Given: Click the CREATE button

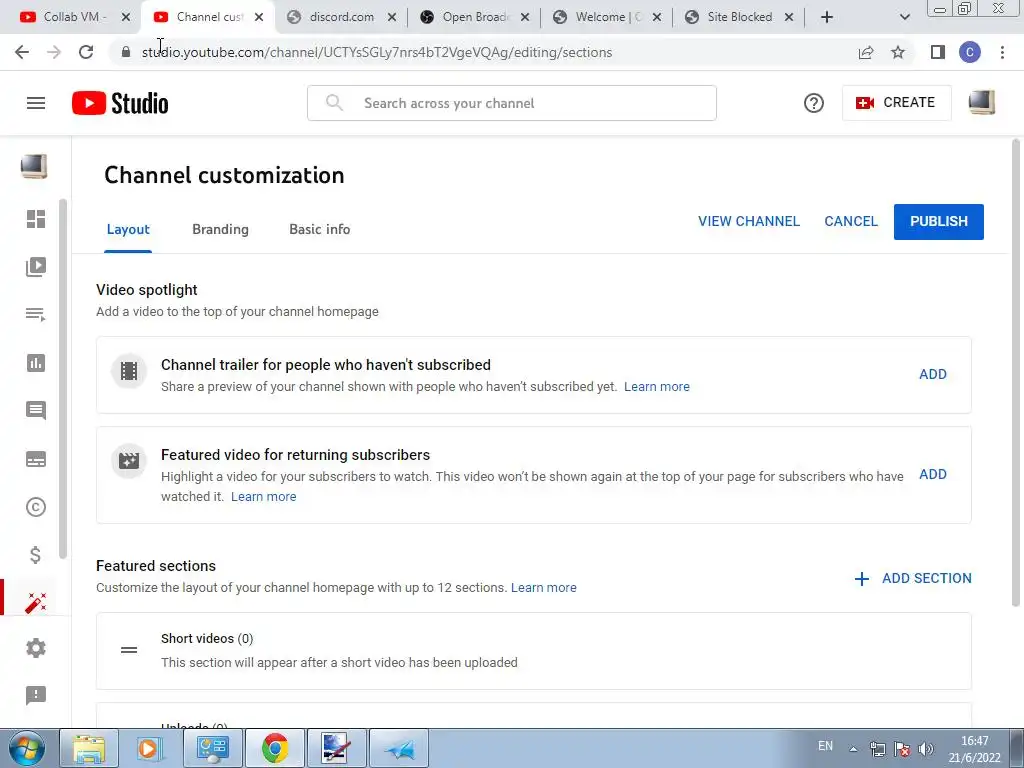Looking at the screenshot, I should (896, 103).
